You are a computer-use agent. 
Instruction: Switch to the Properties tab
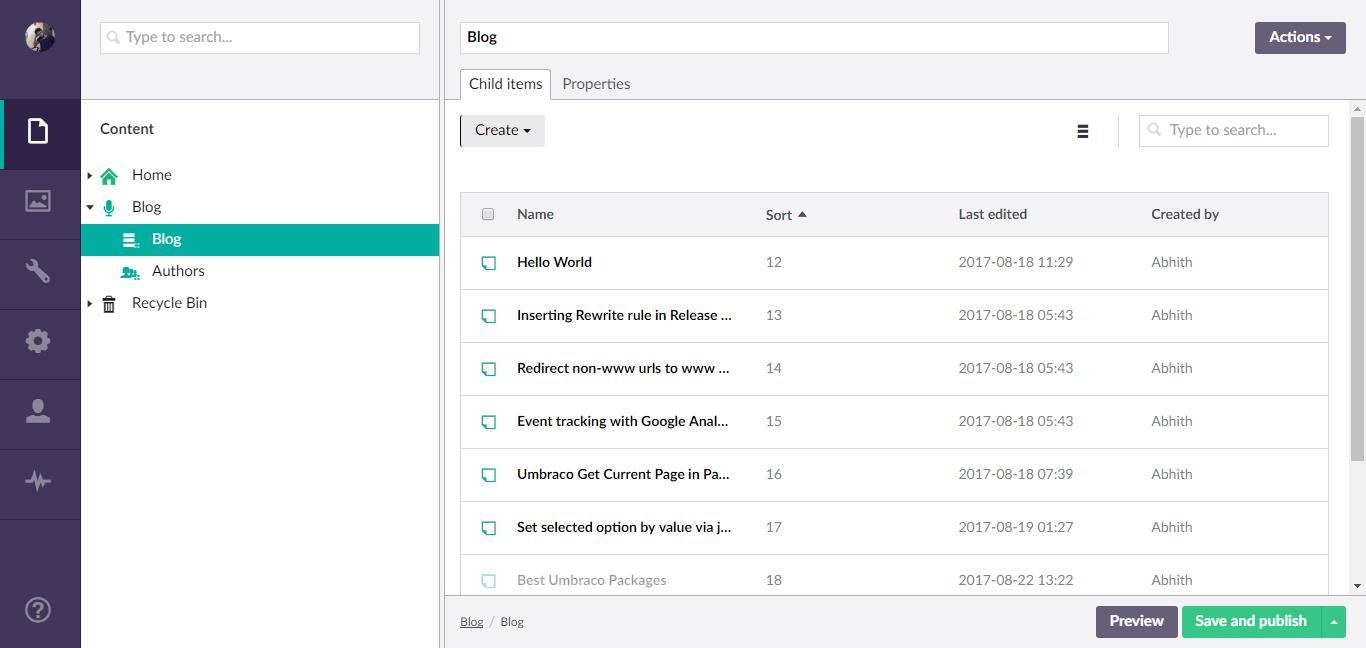[x=596, y=84]
